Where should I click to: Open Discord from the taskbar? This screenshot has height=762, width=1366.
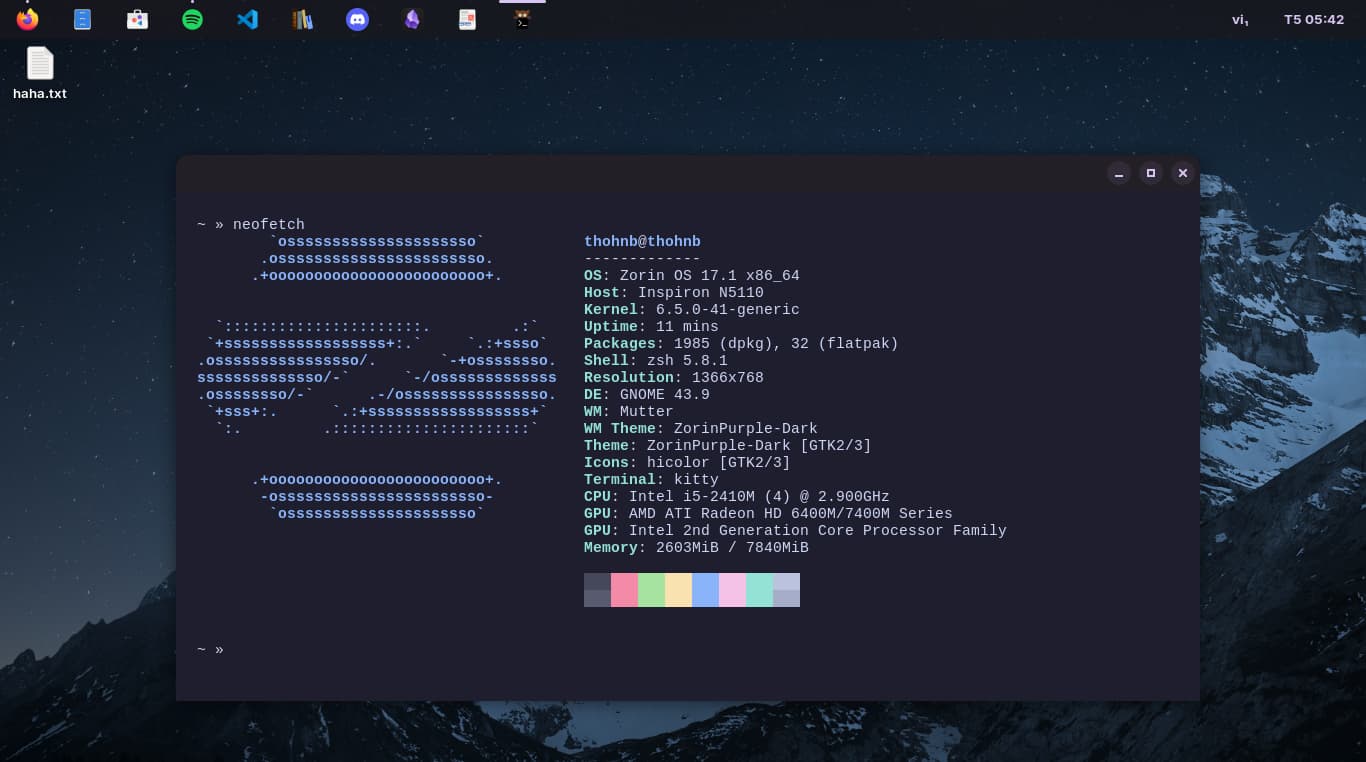[357, 19]
